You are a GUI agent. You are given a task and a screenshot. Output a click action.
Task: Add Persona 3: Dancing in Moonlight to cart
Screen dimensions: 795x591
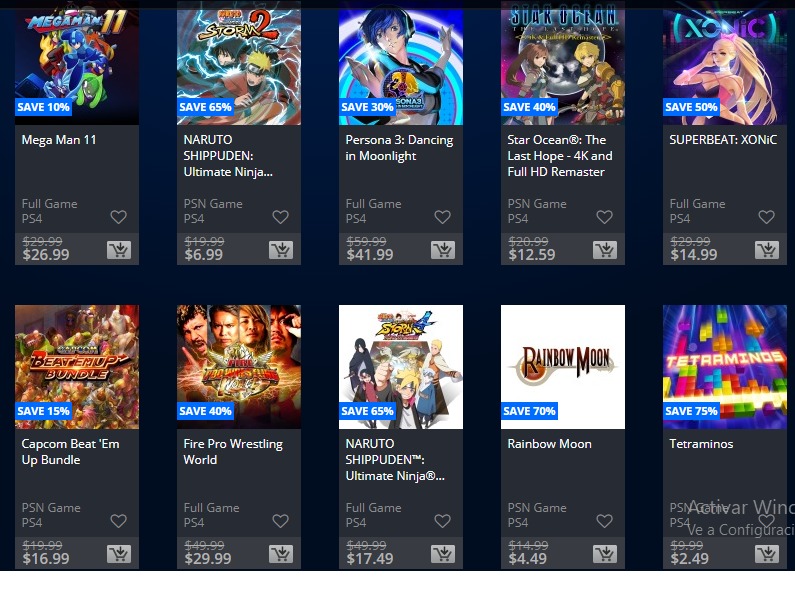(x=443, y=250)
